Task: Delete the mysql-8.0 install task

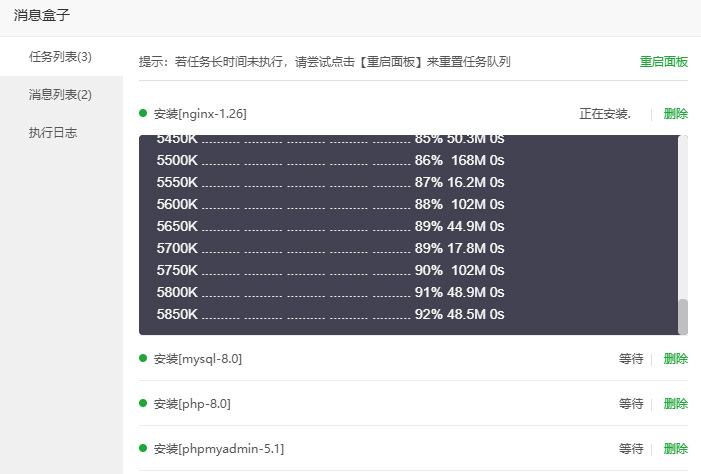Action: click(676, 359)
